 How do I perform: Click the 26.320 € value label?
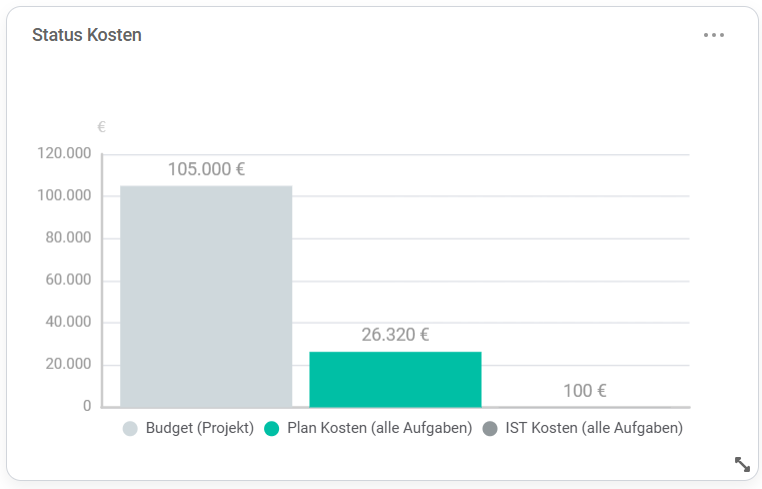pos(395,335)
